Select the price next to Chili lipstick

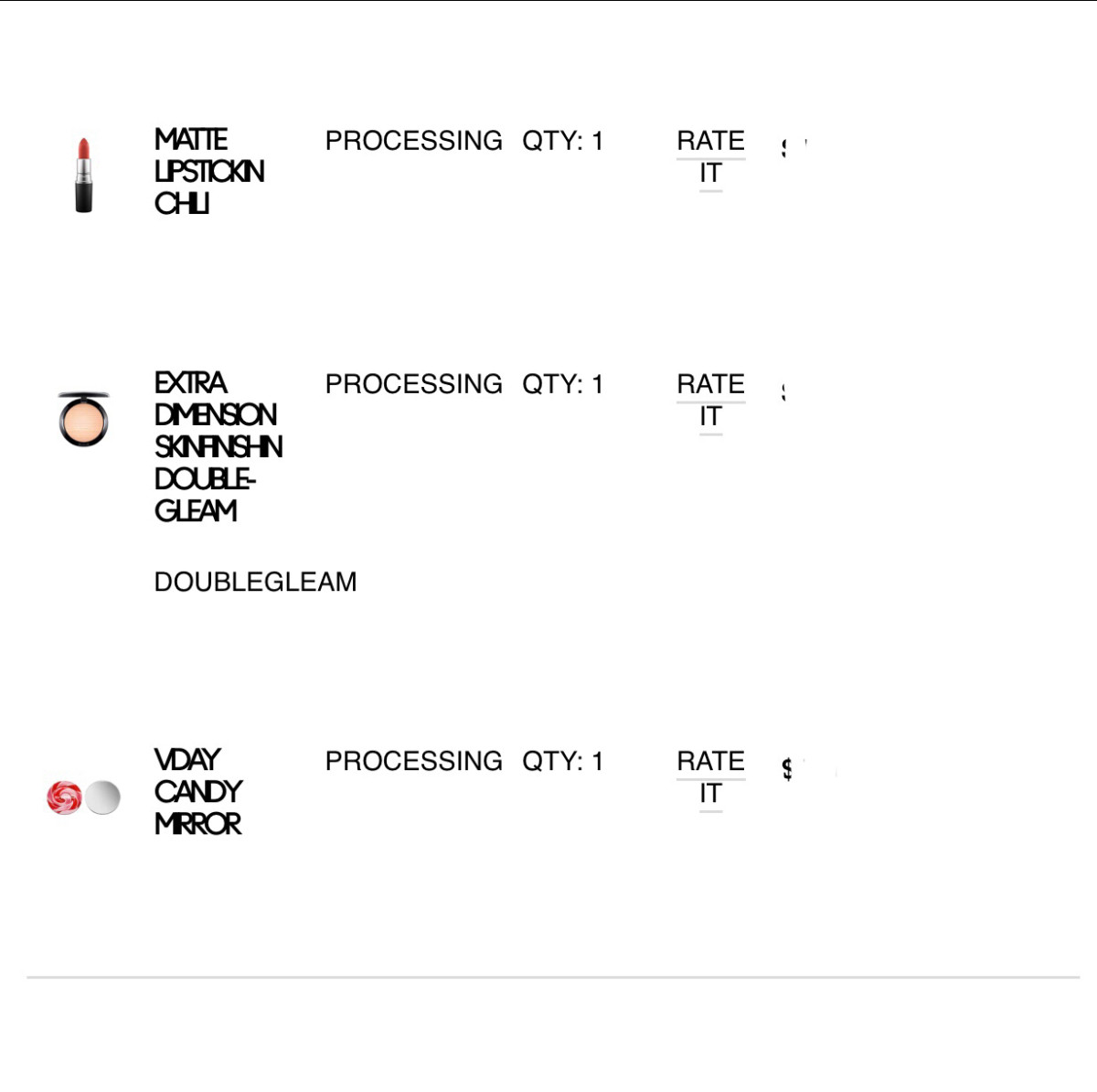pos(794,147)
